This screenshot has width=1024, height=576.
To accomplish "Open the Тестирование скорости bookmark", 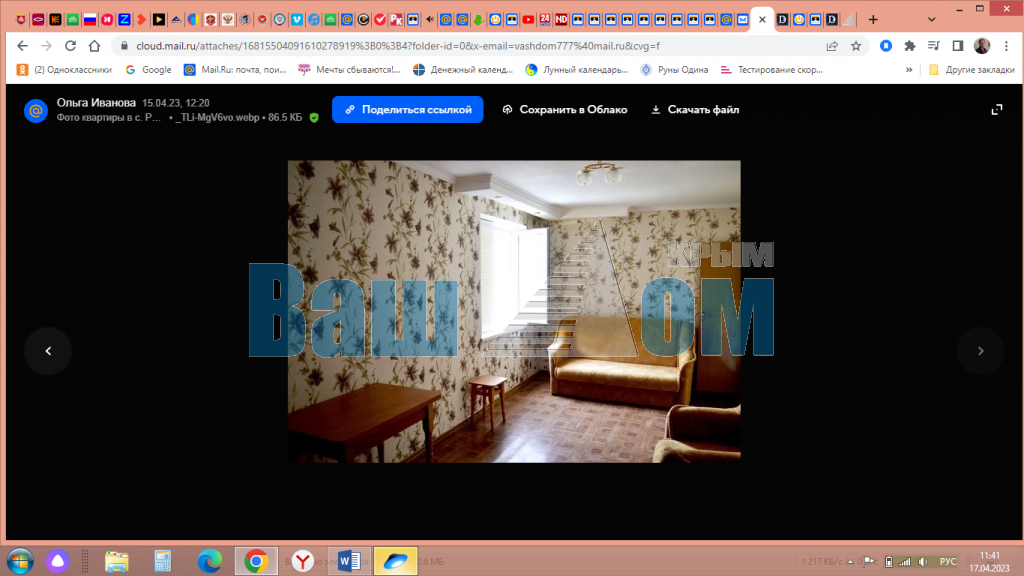I will [771, 70].
